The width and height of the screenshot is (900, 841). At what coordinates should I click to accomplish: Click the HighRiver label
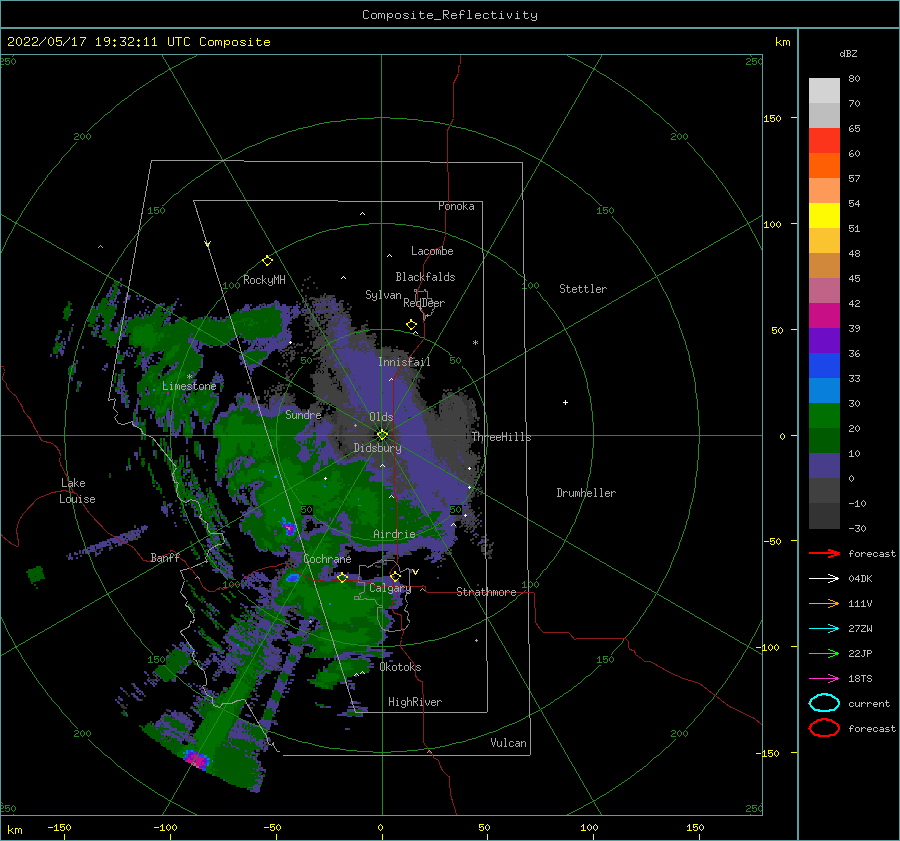coord(415,702)
